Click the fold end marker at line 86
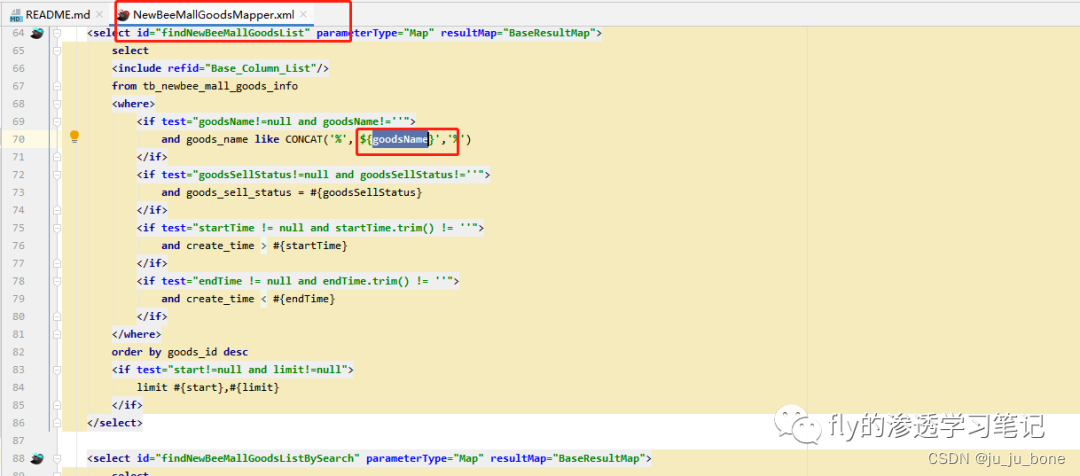The width and height of the screenshot is (1080, 476). 56,422
